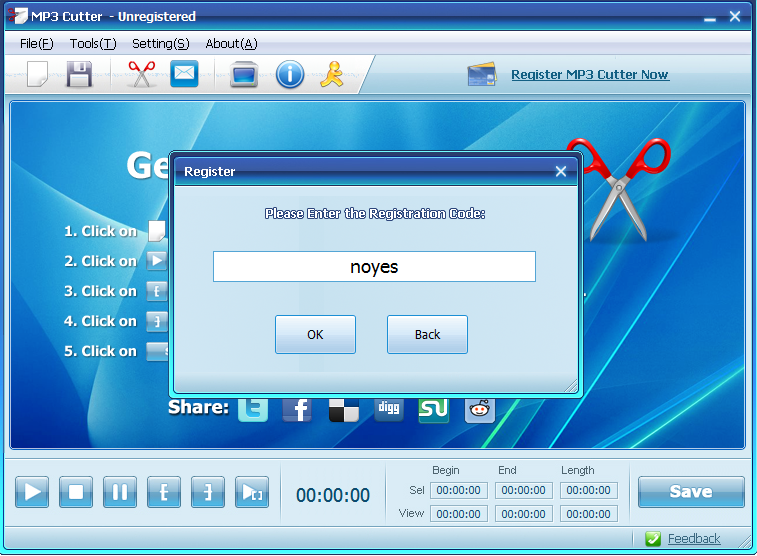Click the green Feedback phone icon

point(653,539)
